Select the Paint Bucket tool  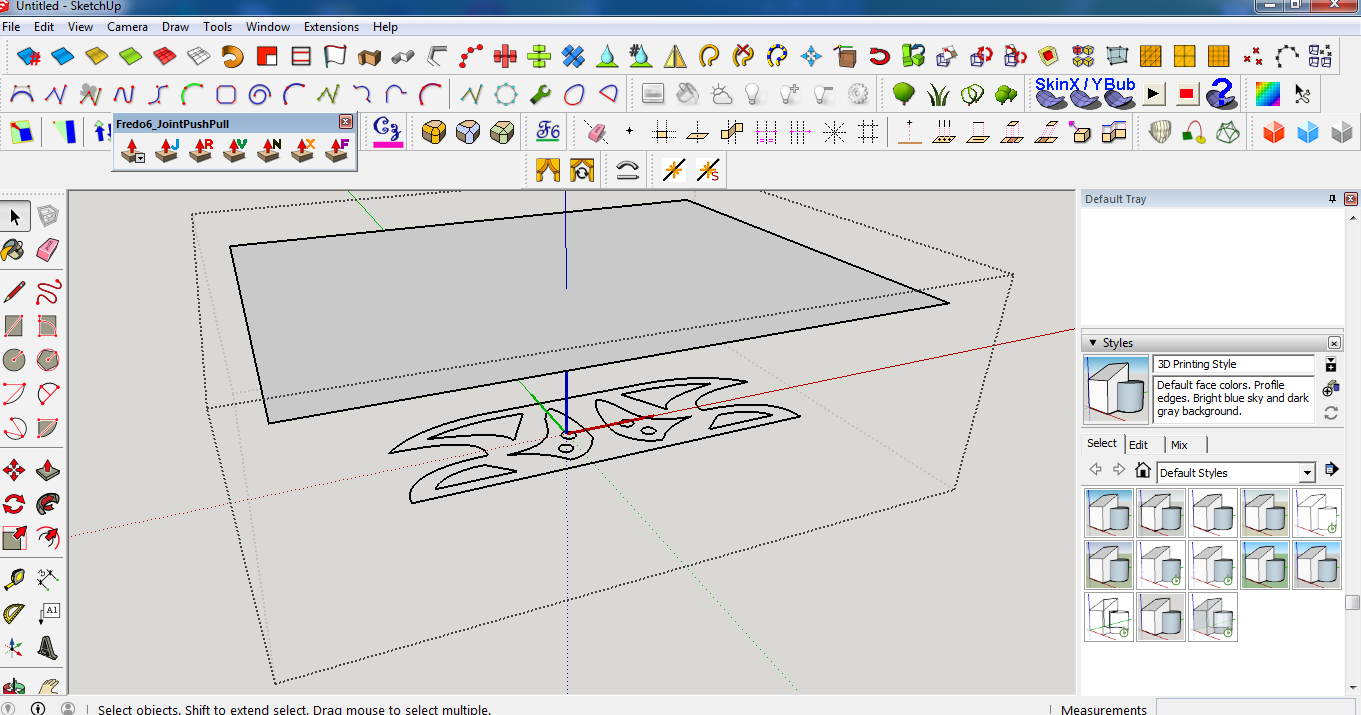[x=13, y=250]
